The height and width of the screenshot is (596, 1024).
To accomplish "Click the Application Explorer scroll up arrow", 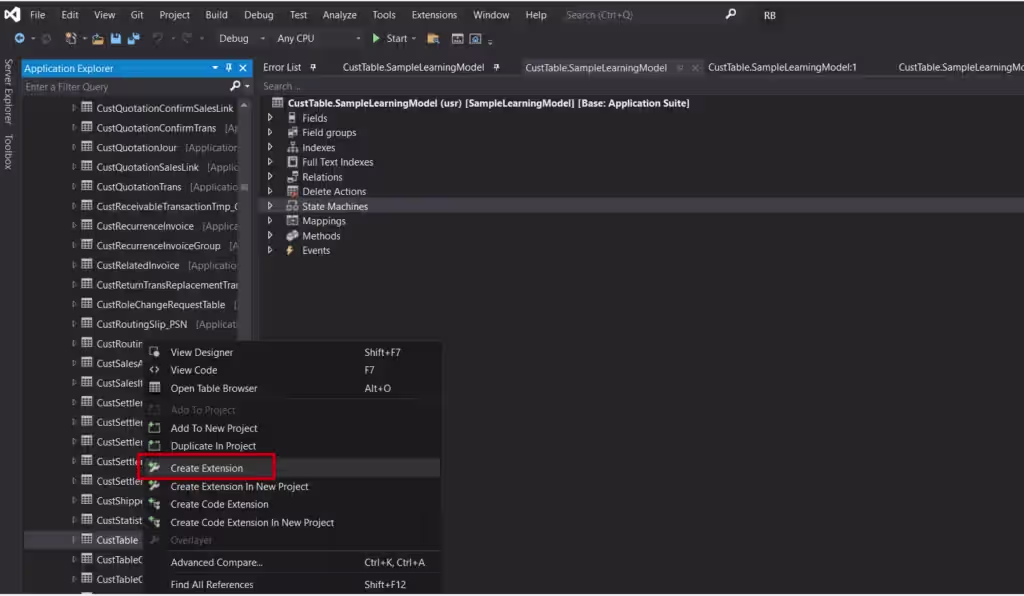I will click(244, 105).
